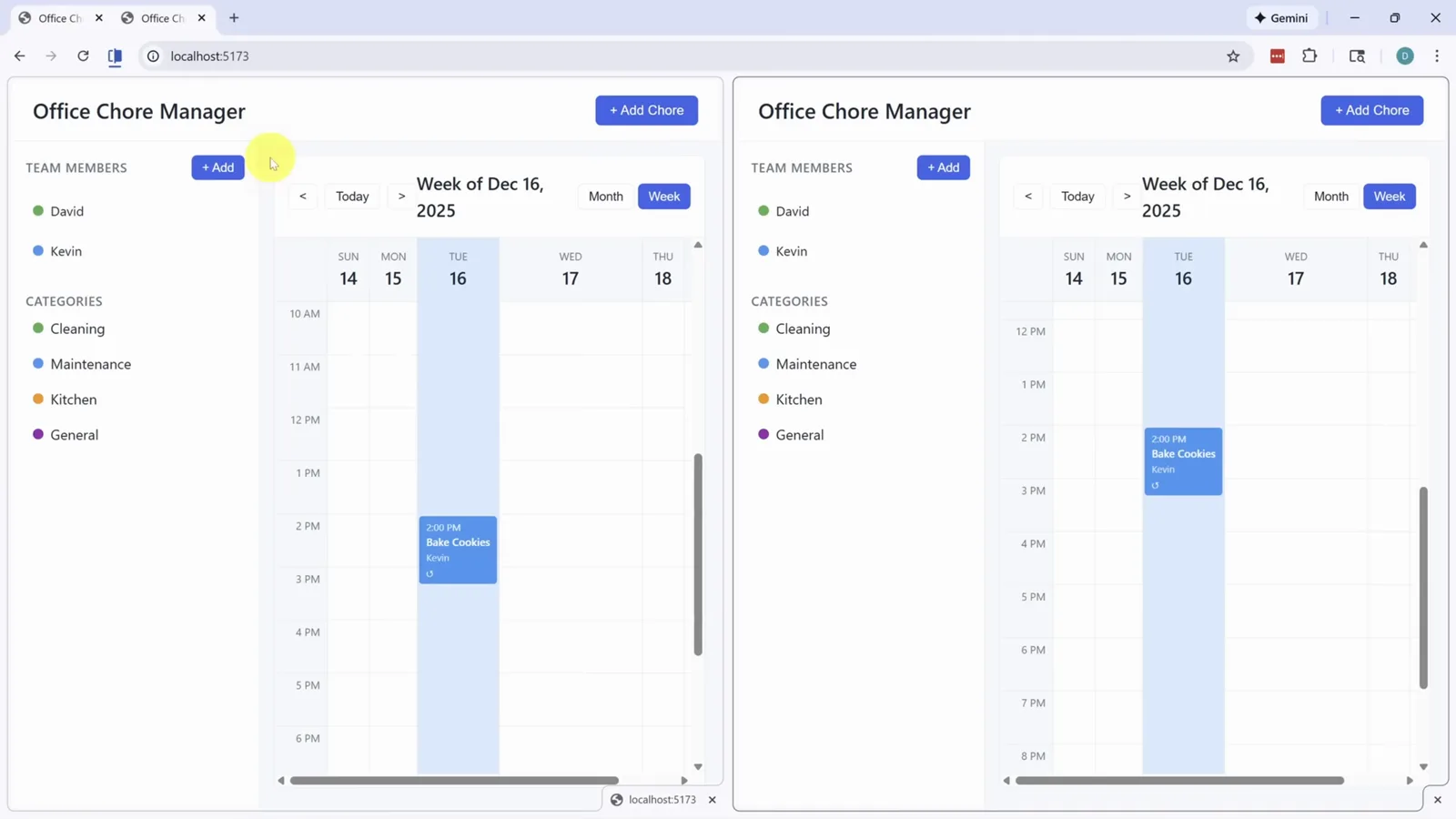
Task: Click Kitchen category in the left pane
Action: [73, 399]
